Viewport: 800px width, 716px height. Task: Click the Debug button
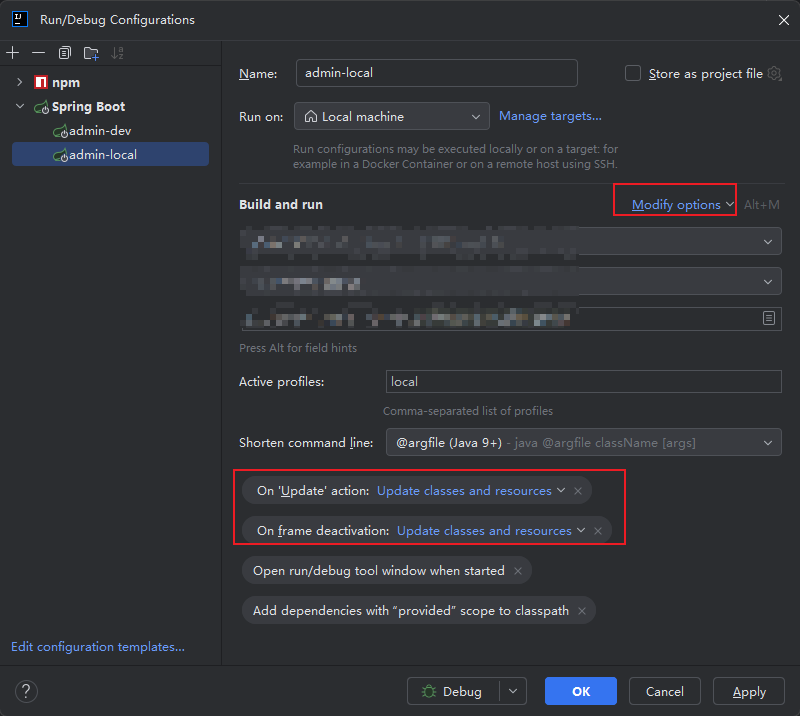(x=453, y=692)
